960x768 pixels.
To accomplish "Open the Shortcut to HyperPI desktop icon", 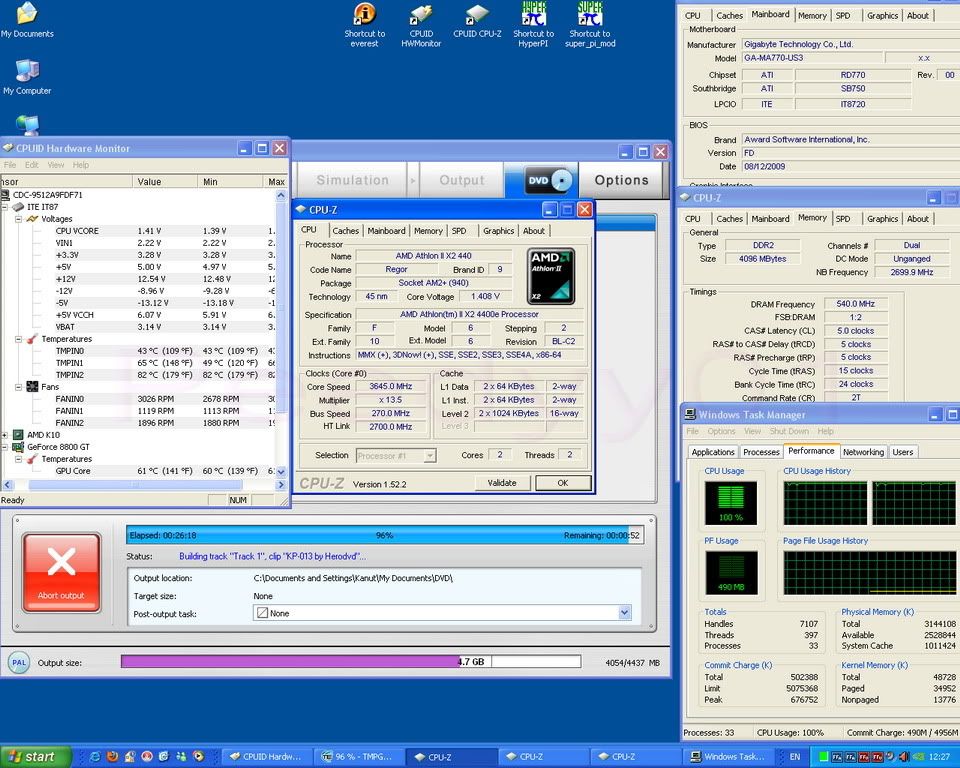I will 533,24.
